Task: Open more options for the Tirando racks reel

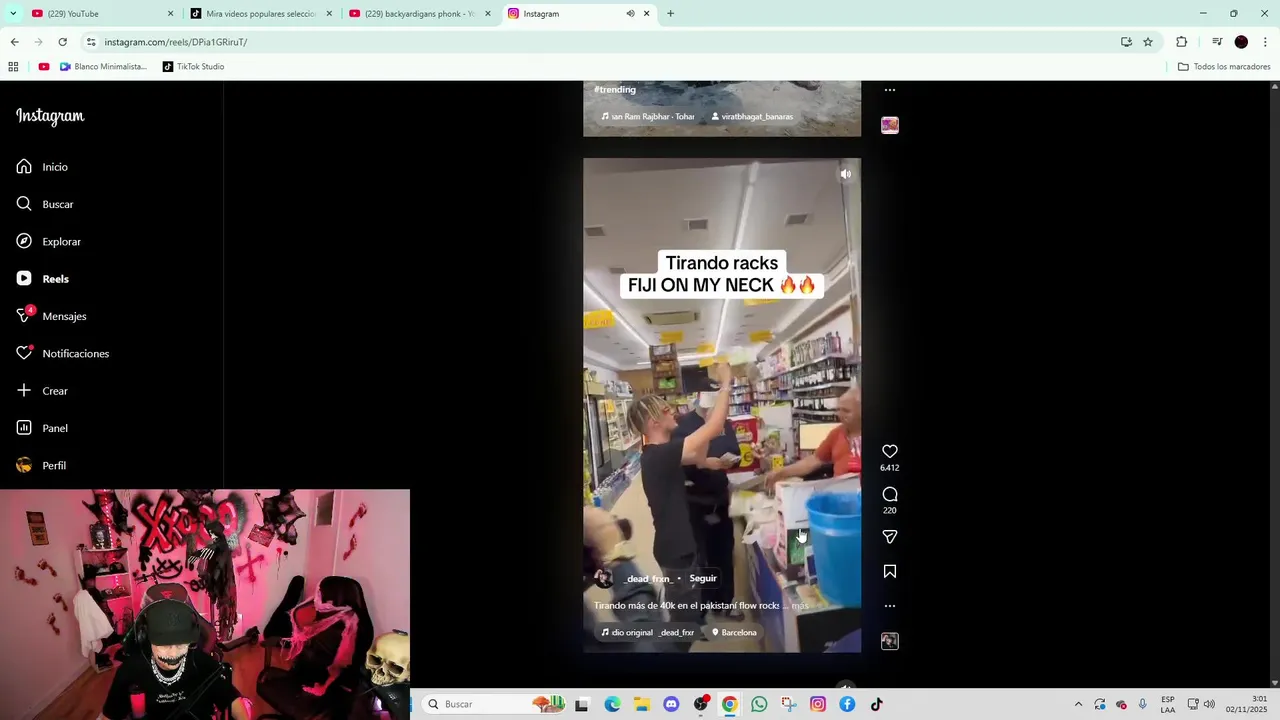Action: click(x=889, y=606)
